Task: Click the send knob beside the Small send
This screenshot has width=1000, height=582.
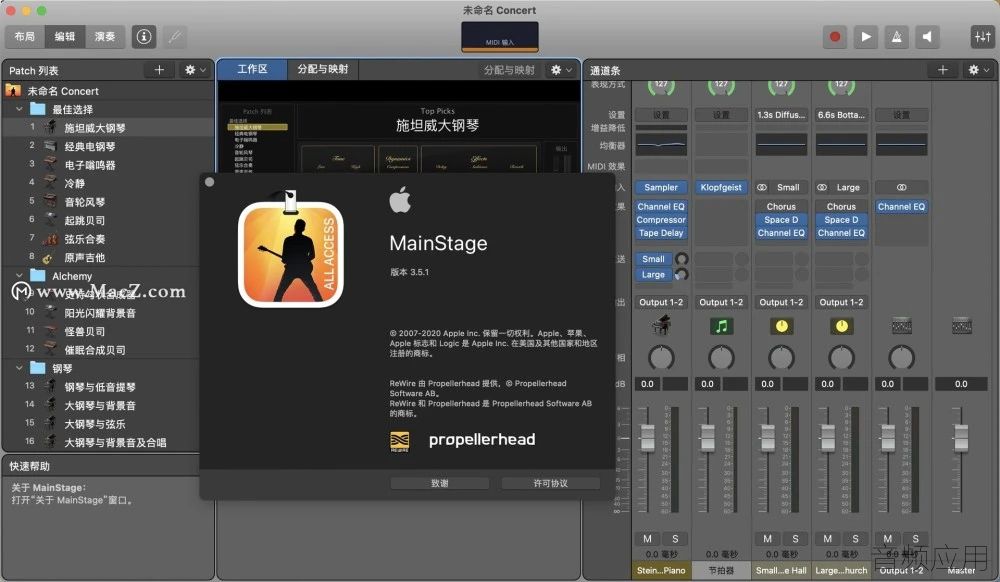Action: (x=682, y=259)
